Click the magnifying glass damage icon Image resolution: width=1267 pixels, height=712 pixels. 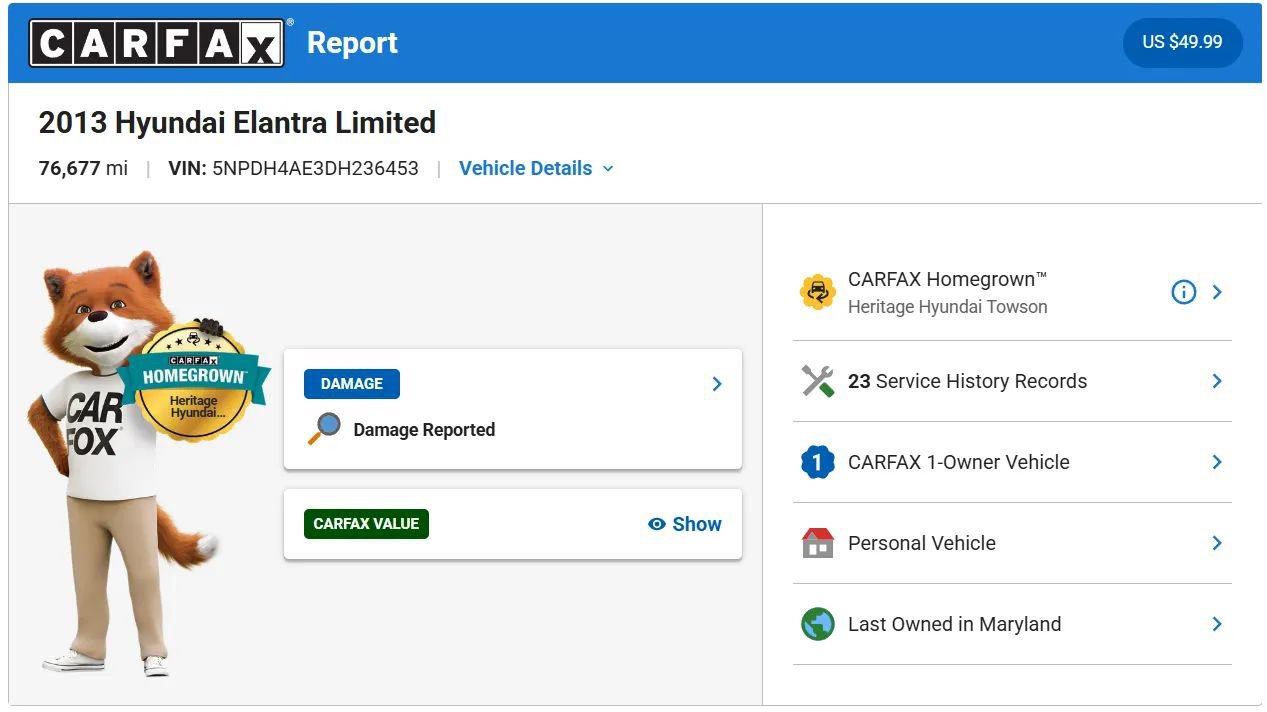click(x=324, y=429)
